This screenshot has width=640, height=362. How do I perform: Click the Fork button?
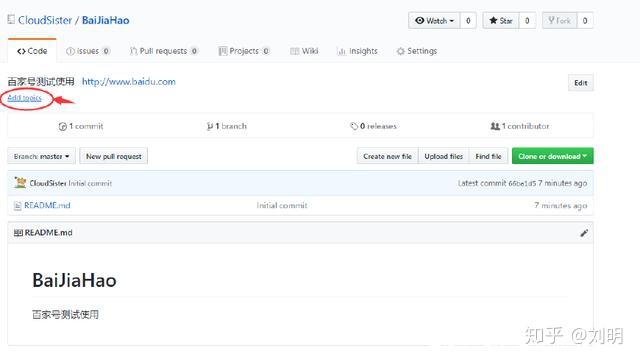coord(559,20)
